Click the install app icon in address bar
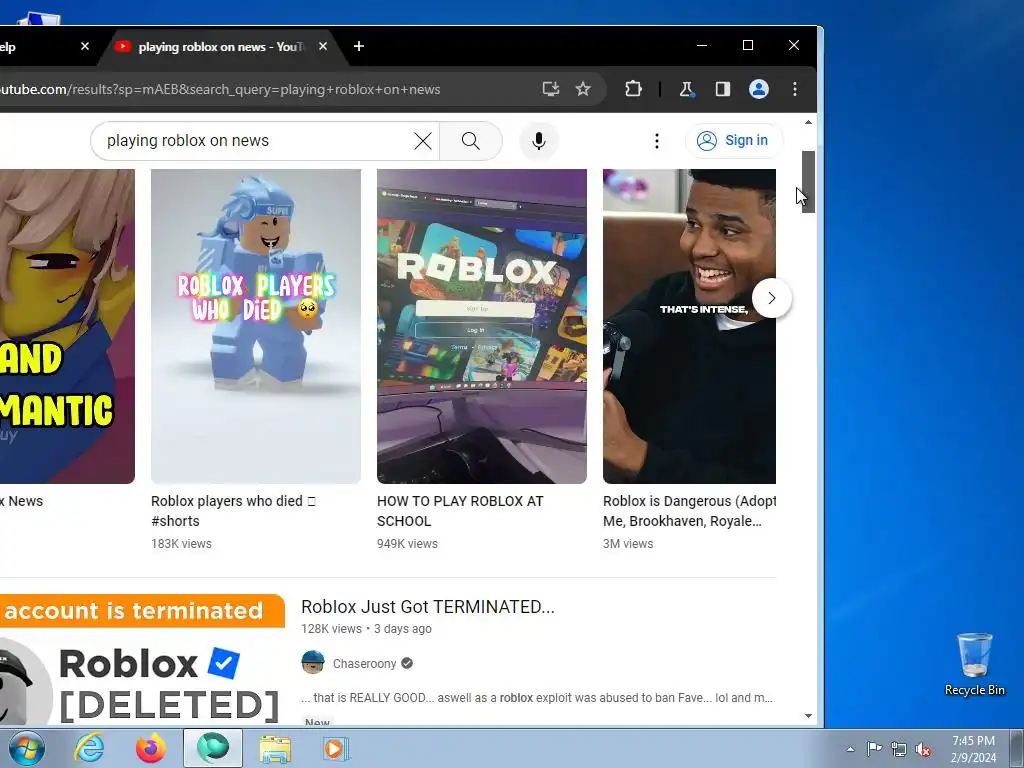 551,89
